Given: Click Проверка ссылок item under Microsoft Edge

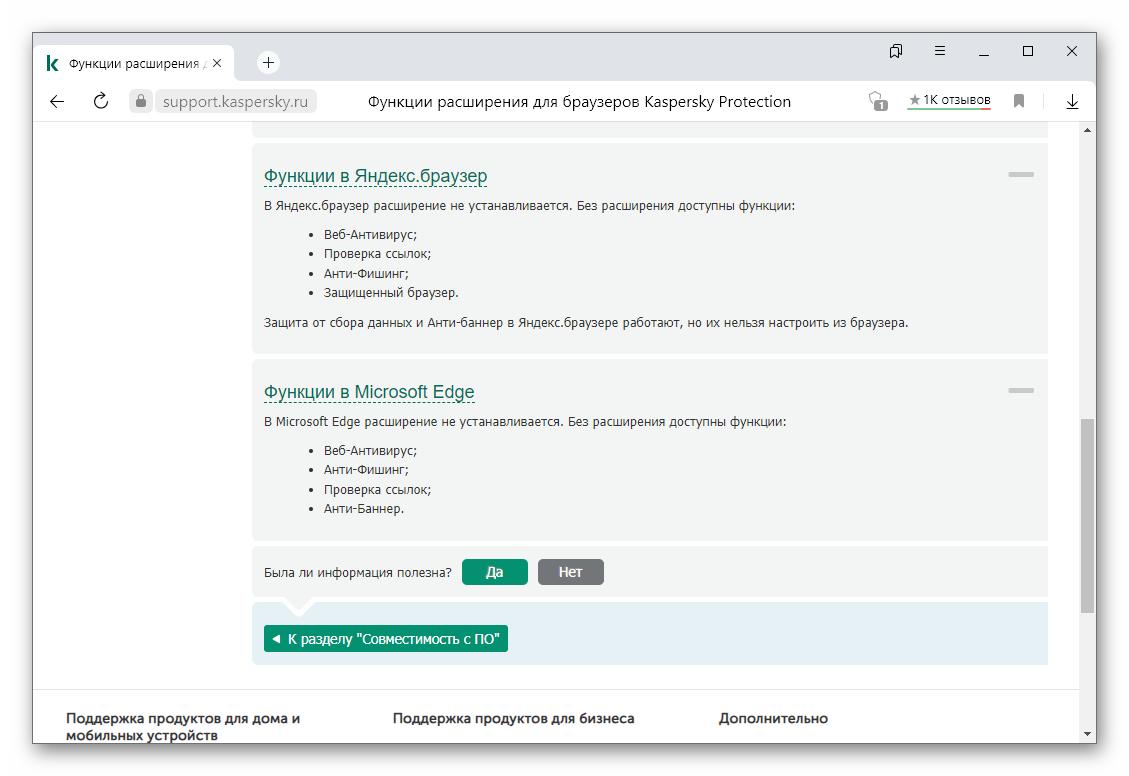Looking at the screenshot, I should [377, 489].
